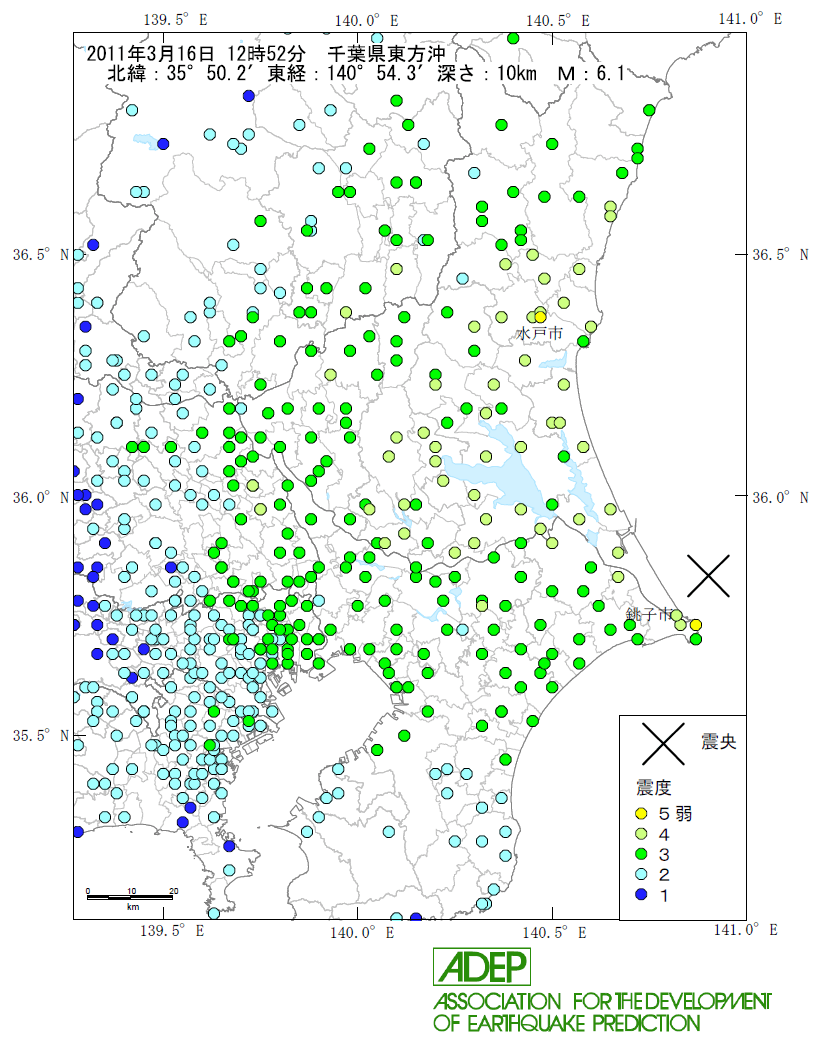Click the 千葉県東方沖 location title
Screen dimensions: 822x1043
(386, 53)
